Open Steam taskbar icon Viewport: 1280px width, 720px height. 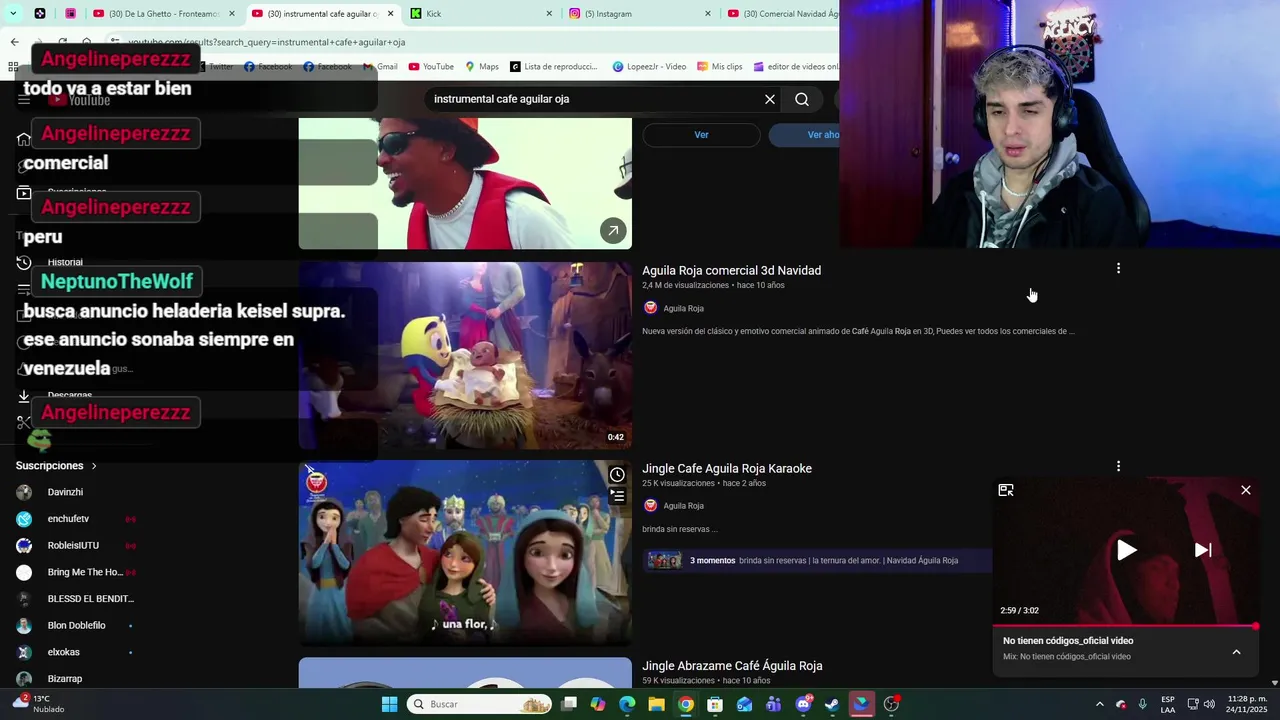click(832, 704)
